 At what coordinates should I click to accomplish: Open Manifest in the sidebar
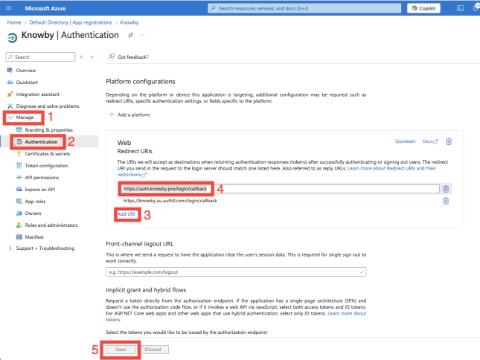pyautogui.click(x=34, y=237)
